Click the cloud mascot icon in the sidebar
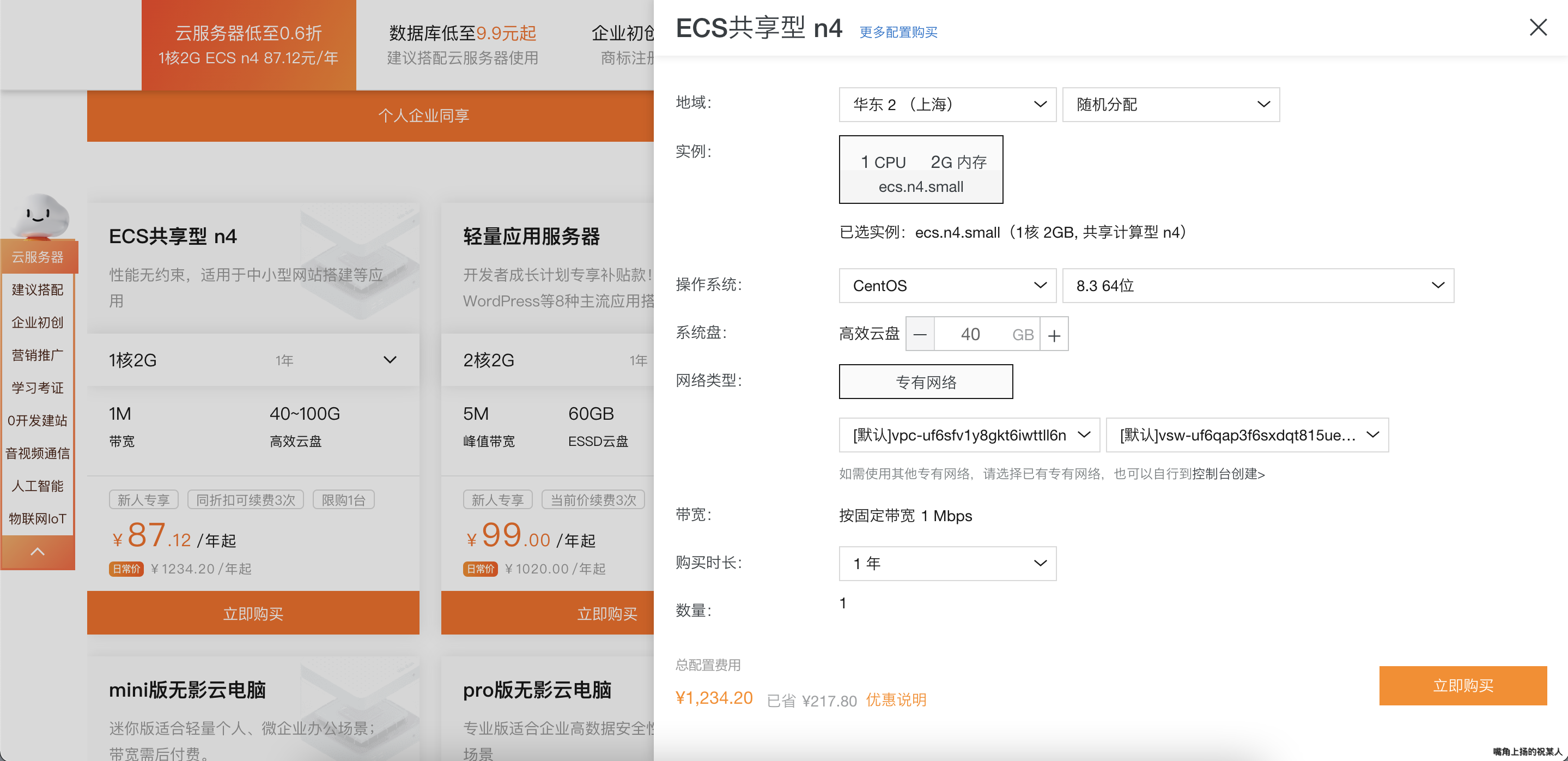This screenshot has width=1568, height=761. pyautogui.click(x=40, y=215)
